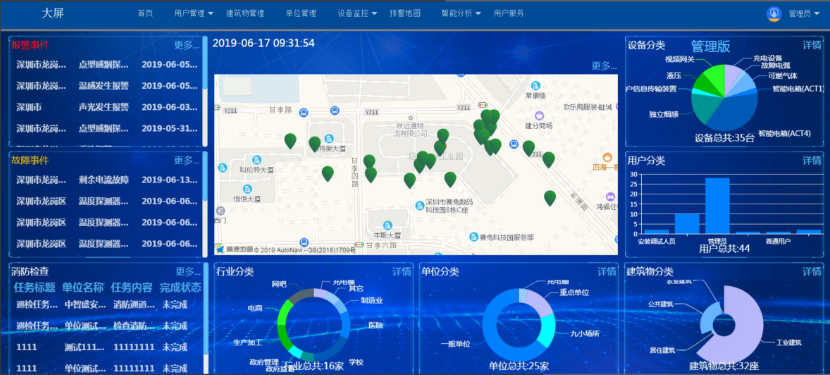Open 详情 for 用户分类 chart

(812, 160)
